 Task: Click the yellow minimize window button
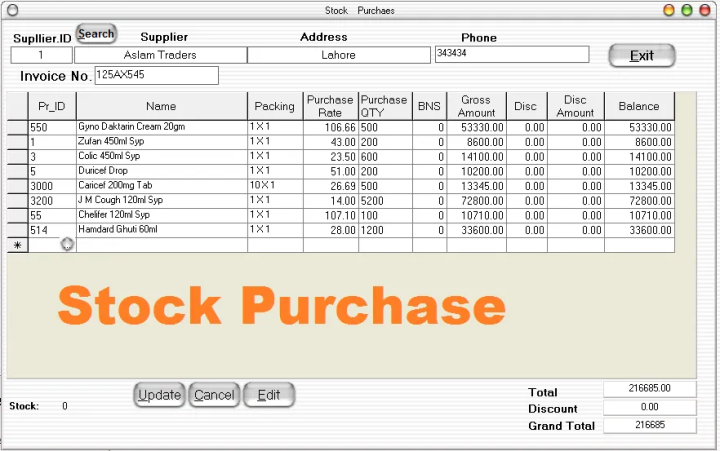(669, 10)
